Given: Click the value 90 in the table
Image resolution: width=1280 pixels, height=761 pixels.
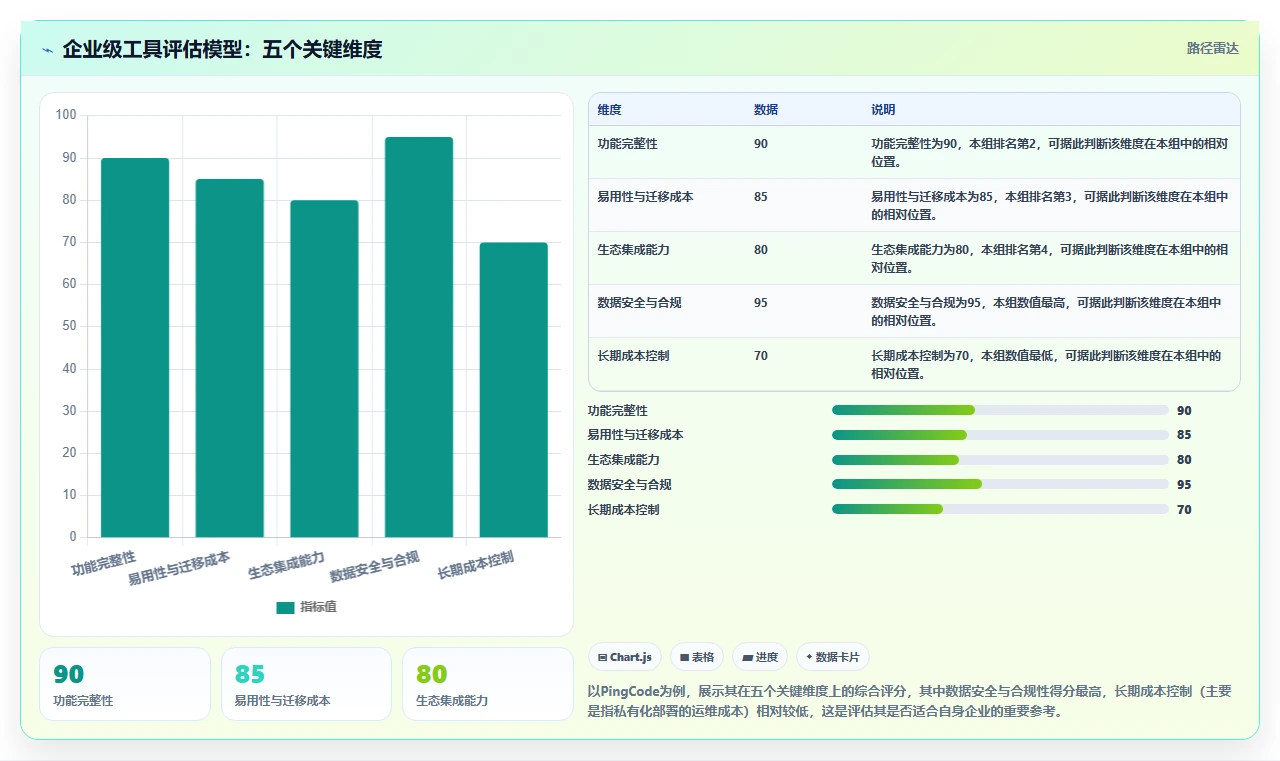Looking at the screenshot, I should tap(761, 144).
